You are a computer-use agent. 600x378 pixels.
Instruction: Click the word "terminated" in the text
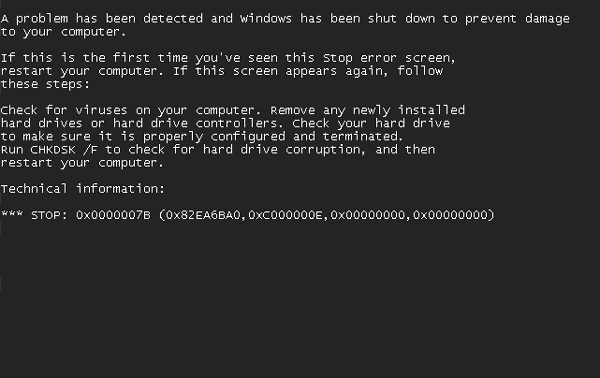360,137
